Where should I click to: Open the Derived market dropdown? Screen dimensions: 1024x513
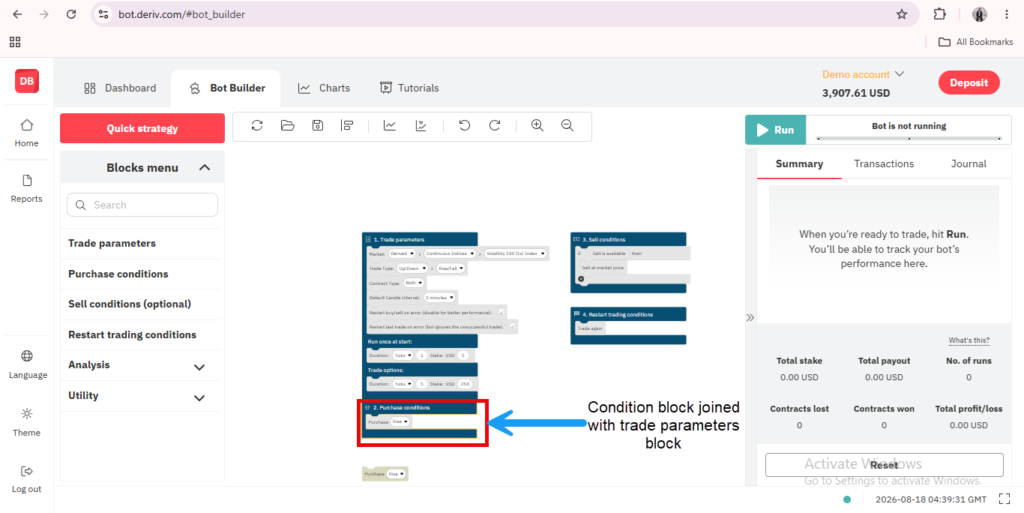(x=402, y=253)
